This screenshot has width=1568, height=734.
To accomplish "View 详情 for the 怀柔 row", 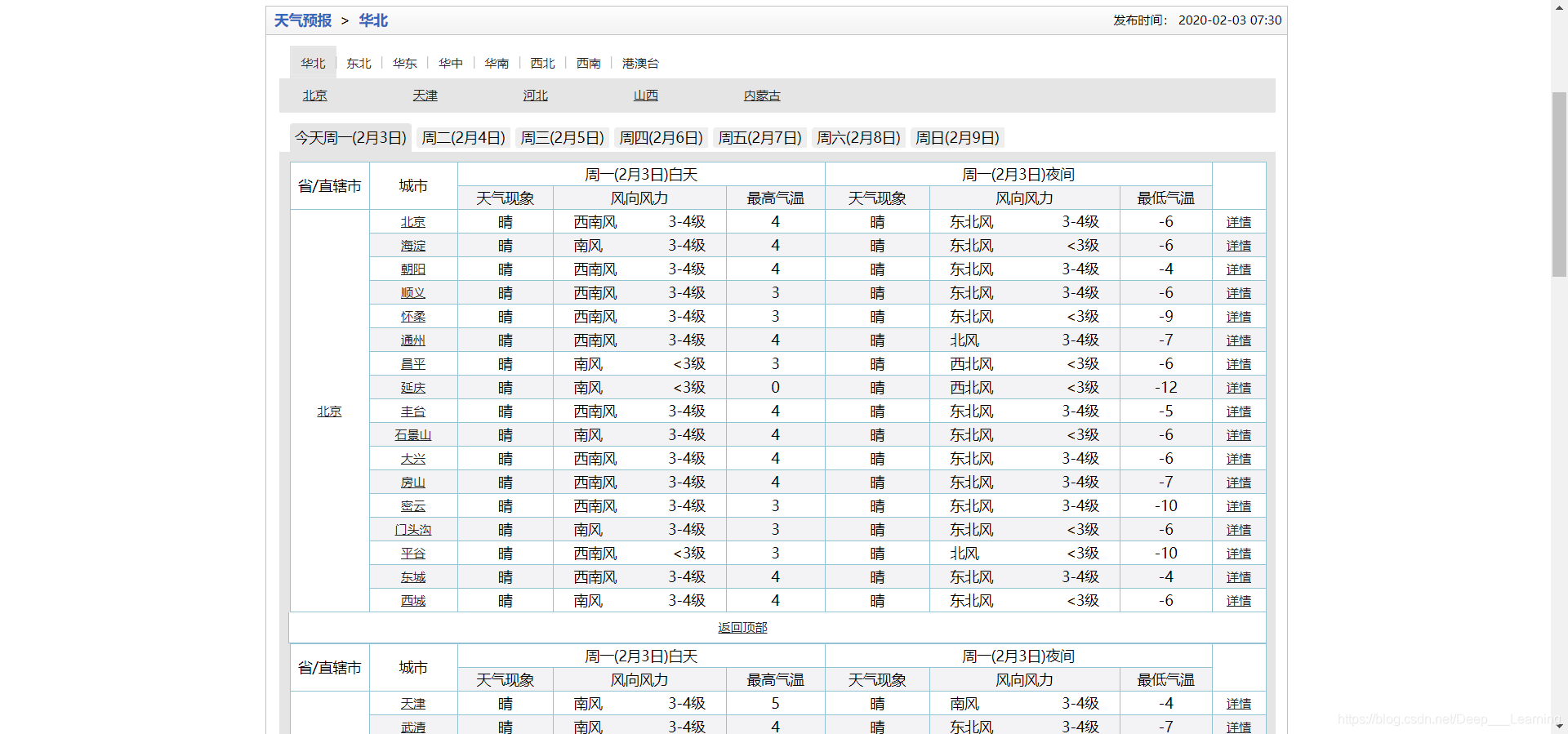I will pos(1239,317).
